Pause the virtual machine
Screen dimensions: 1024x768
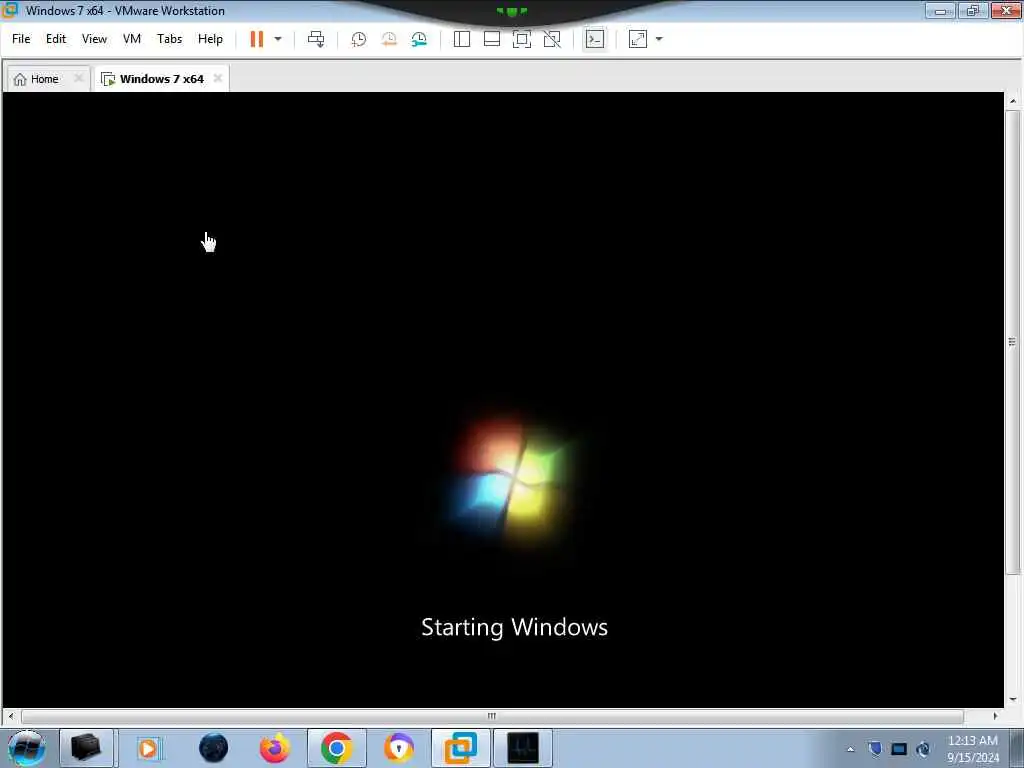[x=257, y=39]
